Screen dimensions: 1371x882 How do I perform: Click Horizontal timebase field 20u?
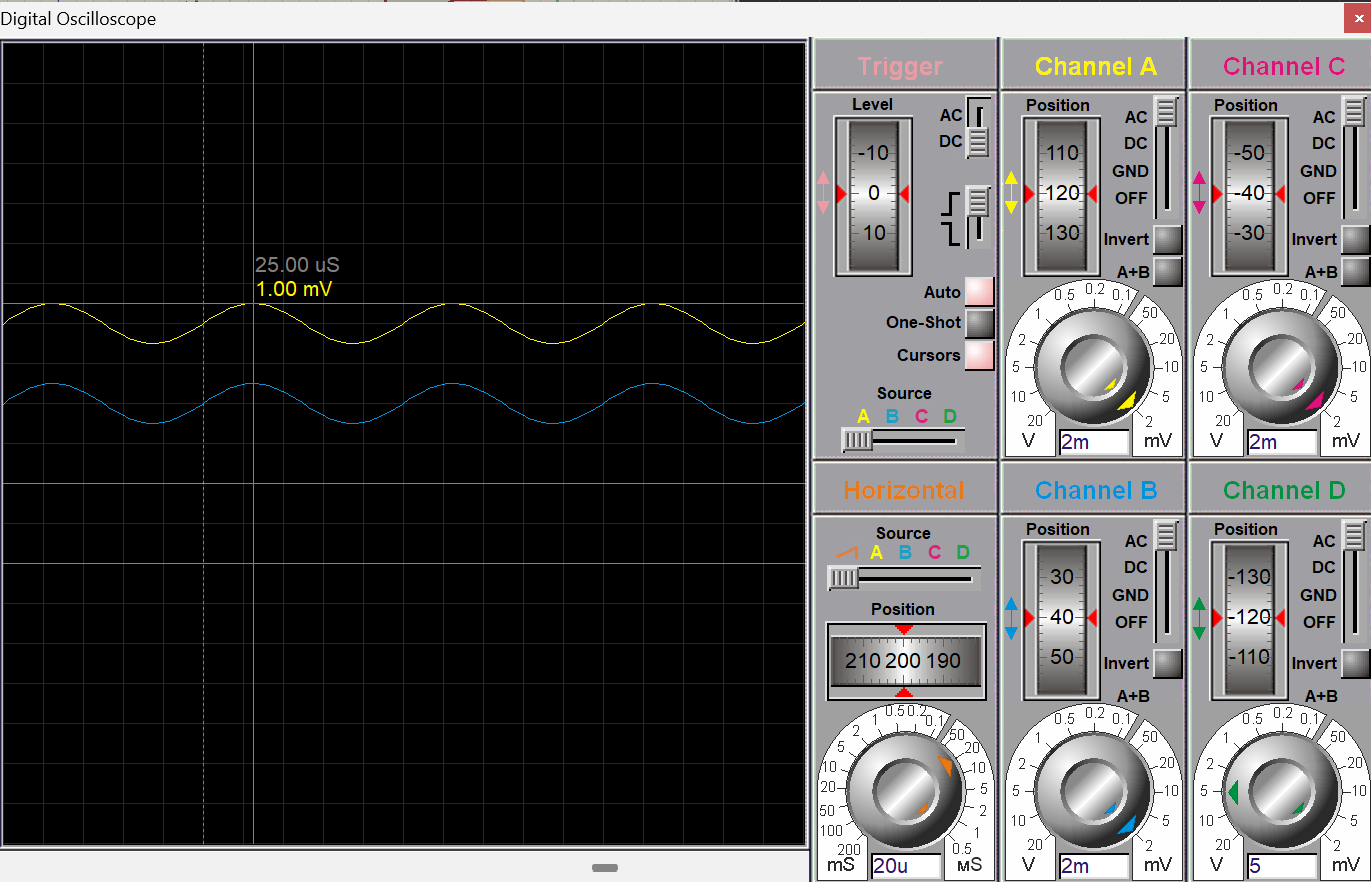(906, 866)
